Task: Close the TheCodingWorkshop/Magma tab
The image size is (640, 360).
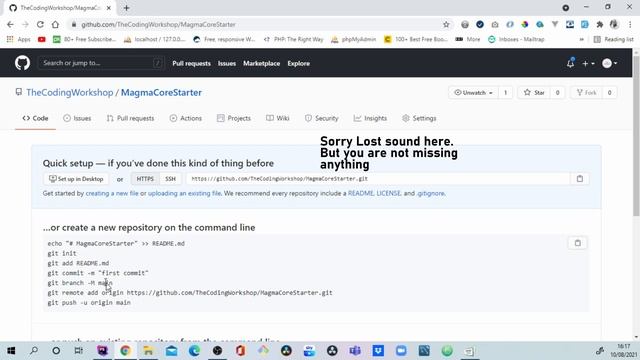Action: coord(109,8)
